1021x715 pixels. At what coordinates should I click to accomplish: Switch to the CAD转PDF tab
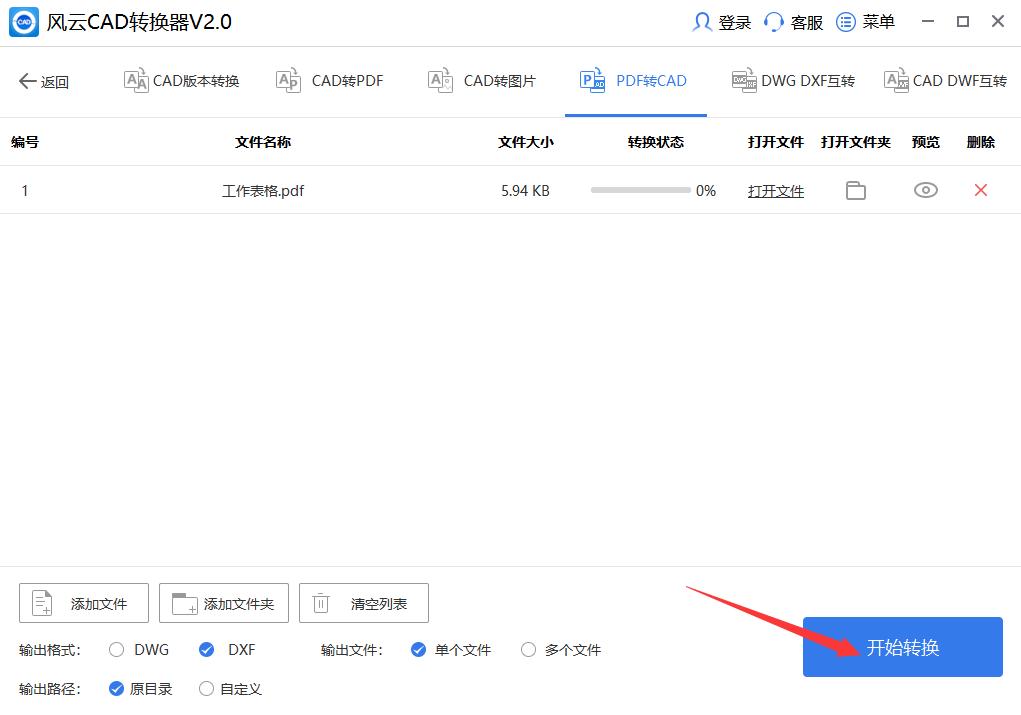pos(330,81)
